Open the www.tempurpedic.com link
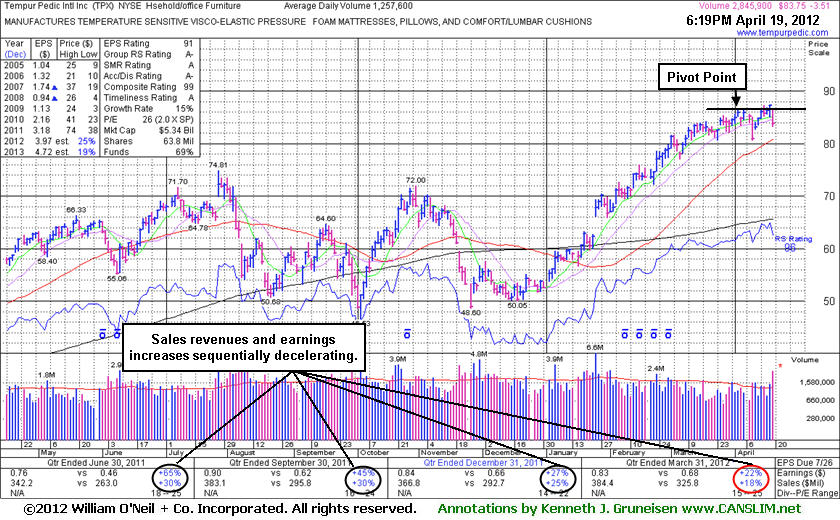 (x=782, y=33)
